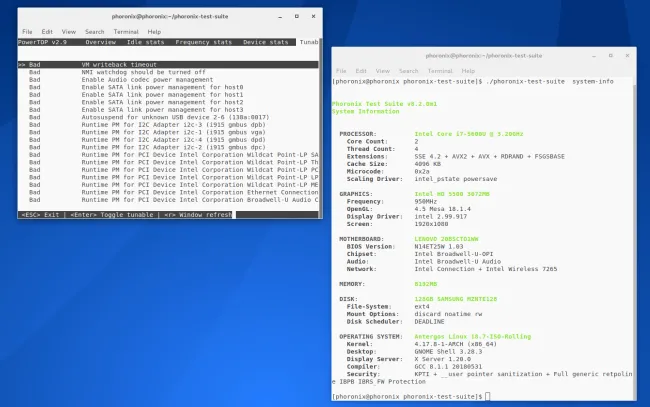The image size is (650, 407).
Task: Click the '1920x1080' screen value
Action: pyautogui.click(x=431, y=224)
